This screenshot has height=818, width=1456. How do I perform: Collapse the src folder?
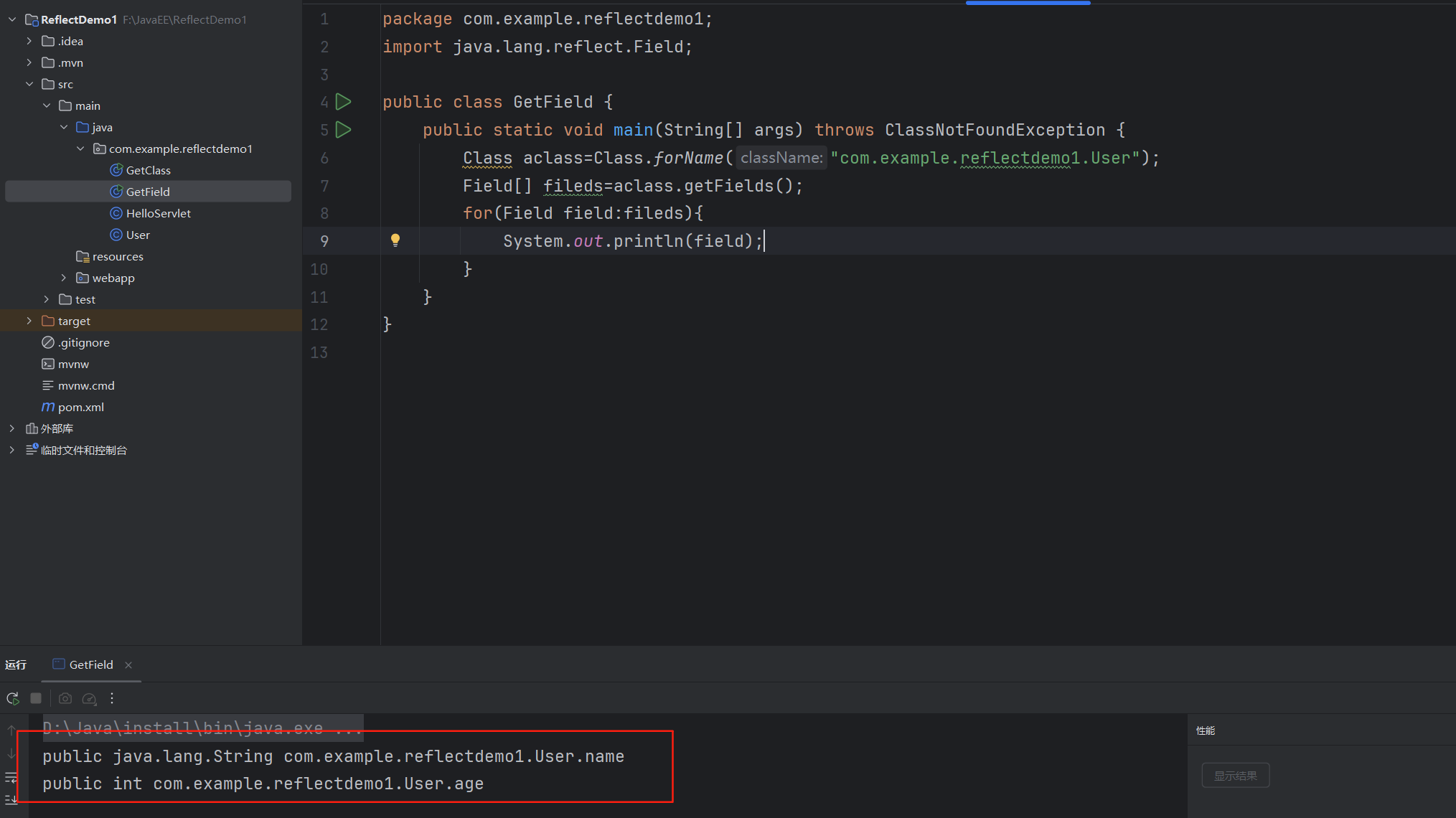[29, 84]
